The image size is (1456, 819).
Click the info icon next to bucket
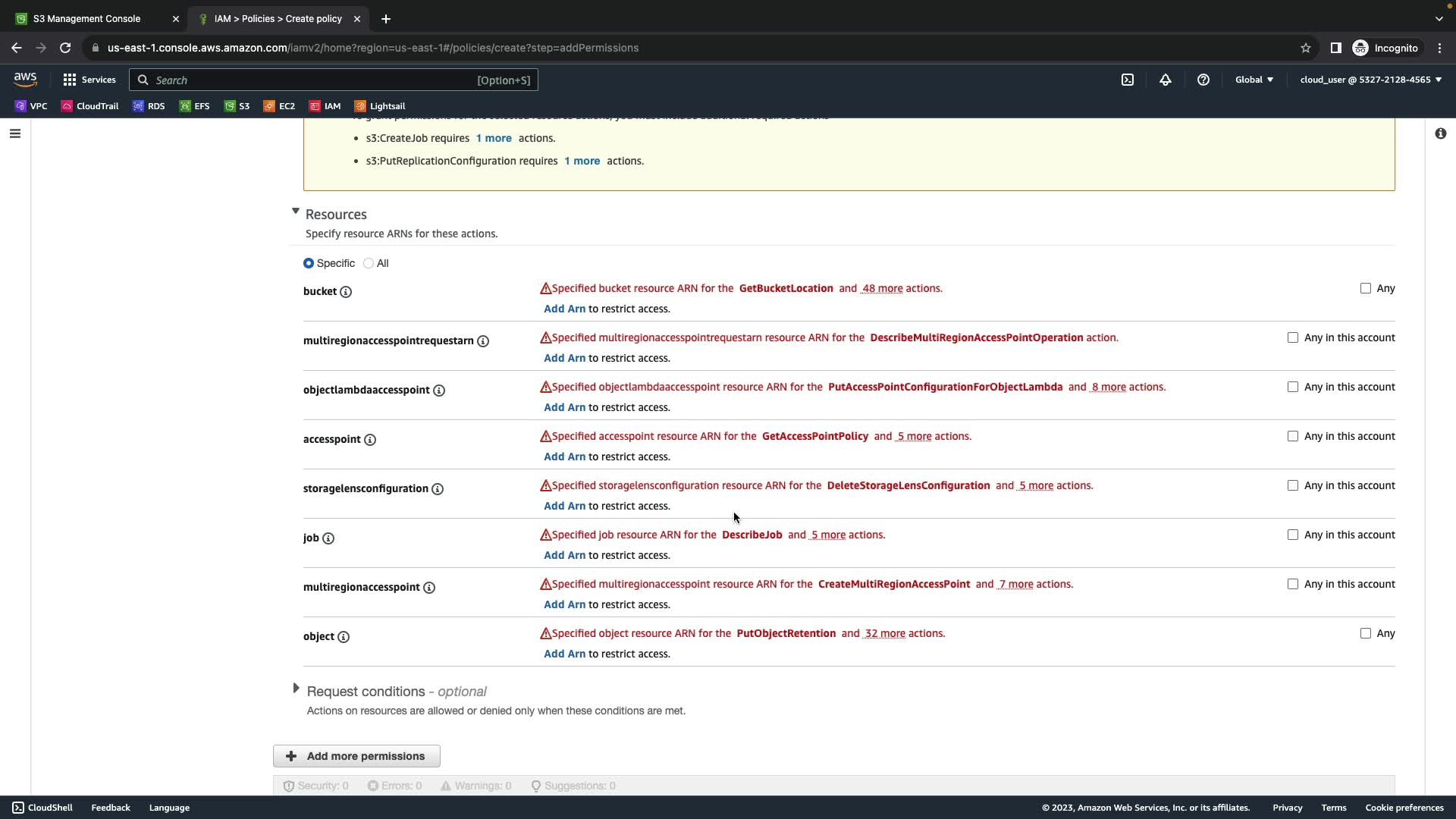tap(346, 292)
